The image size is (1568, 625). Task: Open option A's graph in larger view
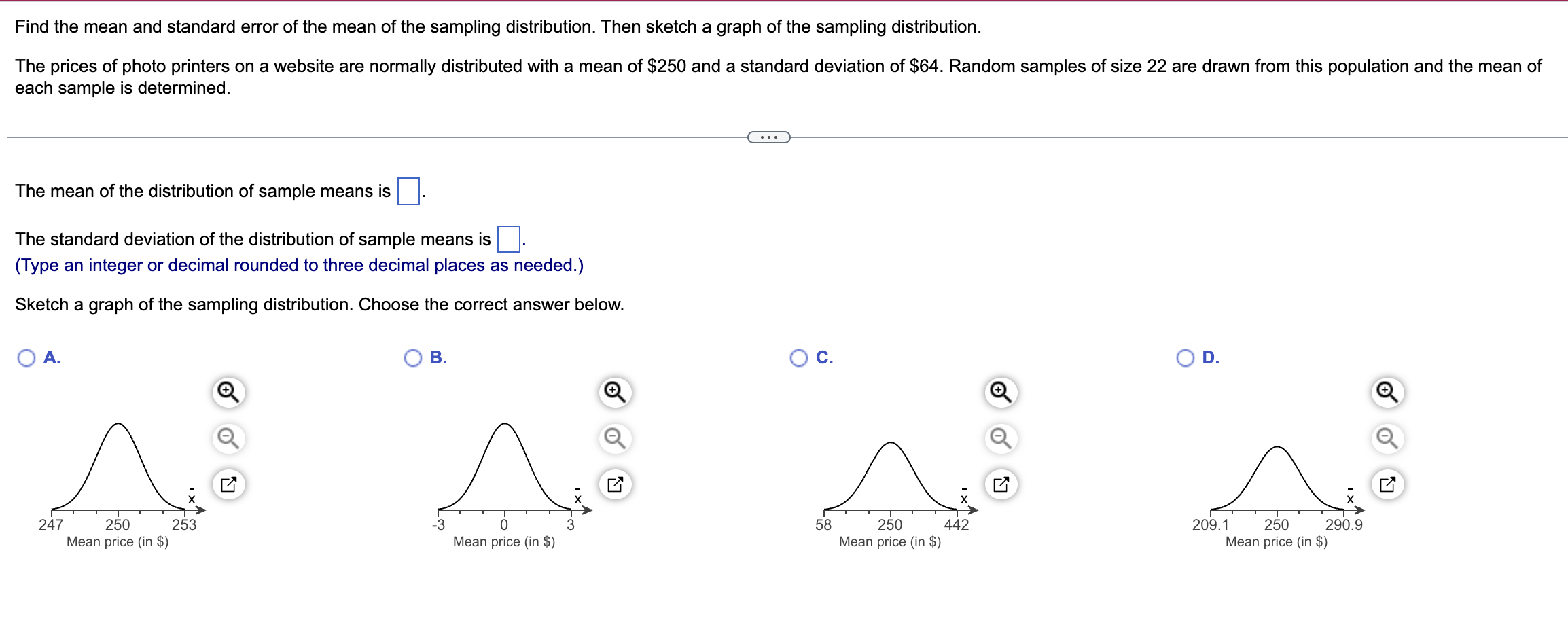coord(229,483)
